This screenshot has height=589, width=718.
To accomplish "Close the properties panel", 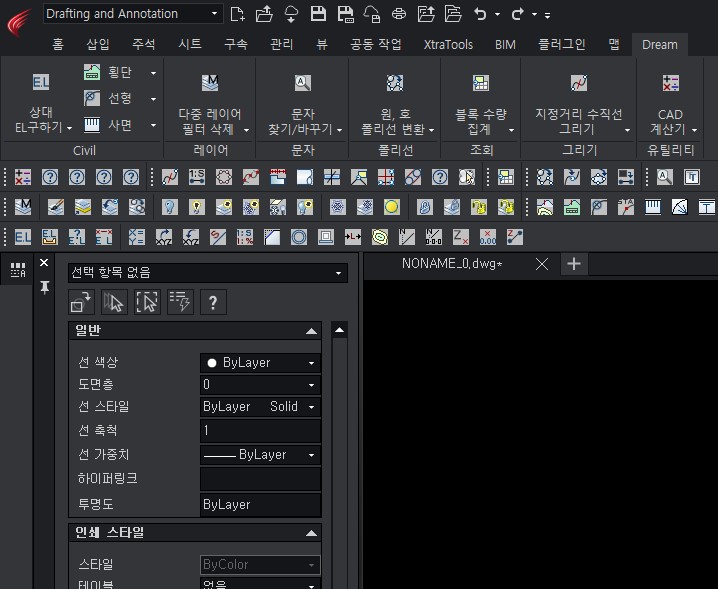I will click(44, 263).
